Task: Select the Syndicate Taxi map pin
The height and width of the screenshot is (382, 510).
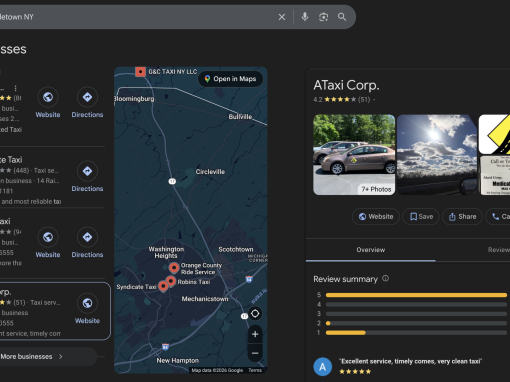Action: tap(163, 286)
